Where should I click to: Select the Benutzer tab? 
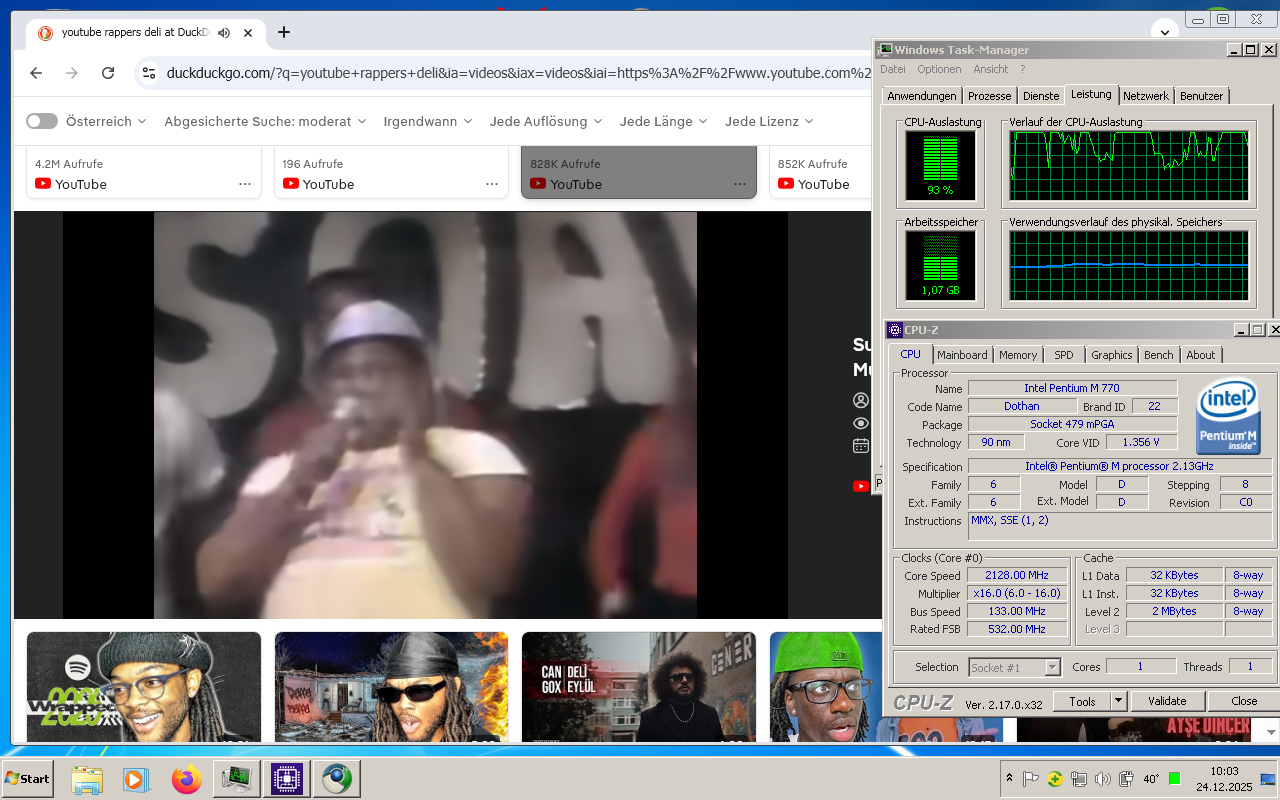pyautogui.click(x=1201, y=96)
